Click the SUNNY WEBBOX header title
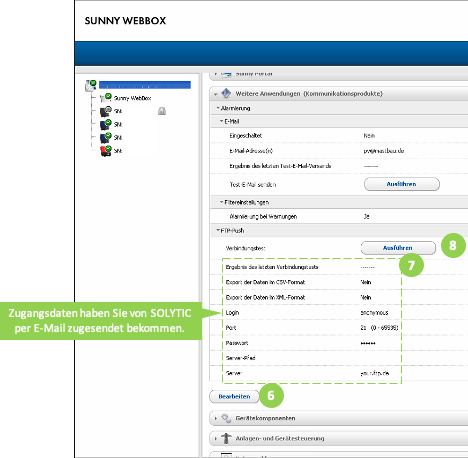The height and width of the screenshot is (458, 468). coord(125,21)
